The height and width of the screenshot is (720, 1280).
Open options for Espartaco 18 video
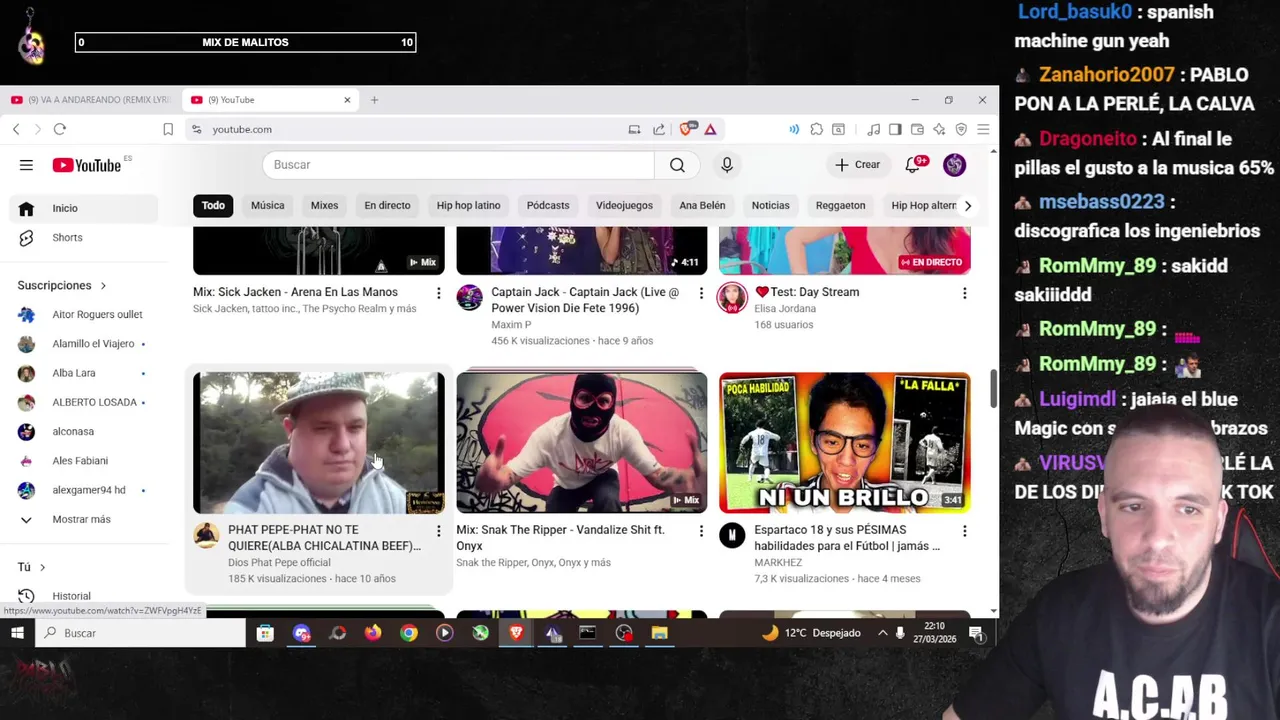pos(964,531)
